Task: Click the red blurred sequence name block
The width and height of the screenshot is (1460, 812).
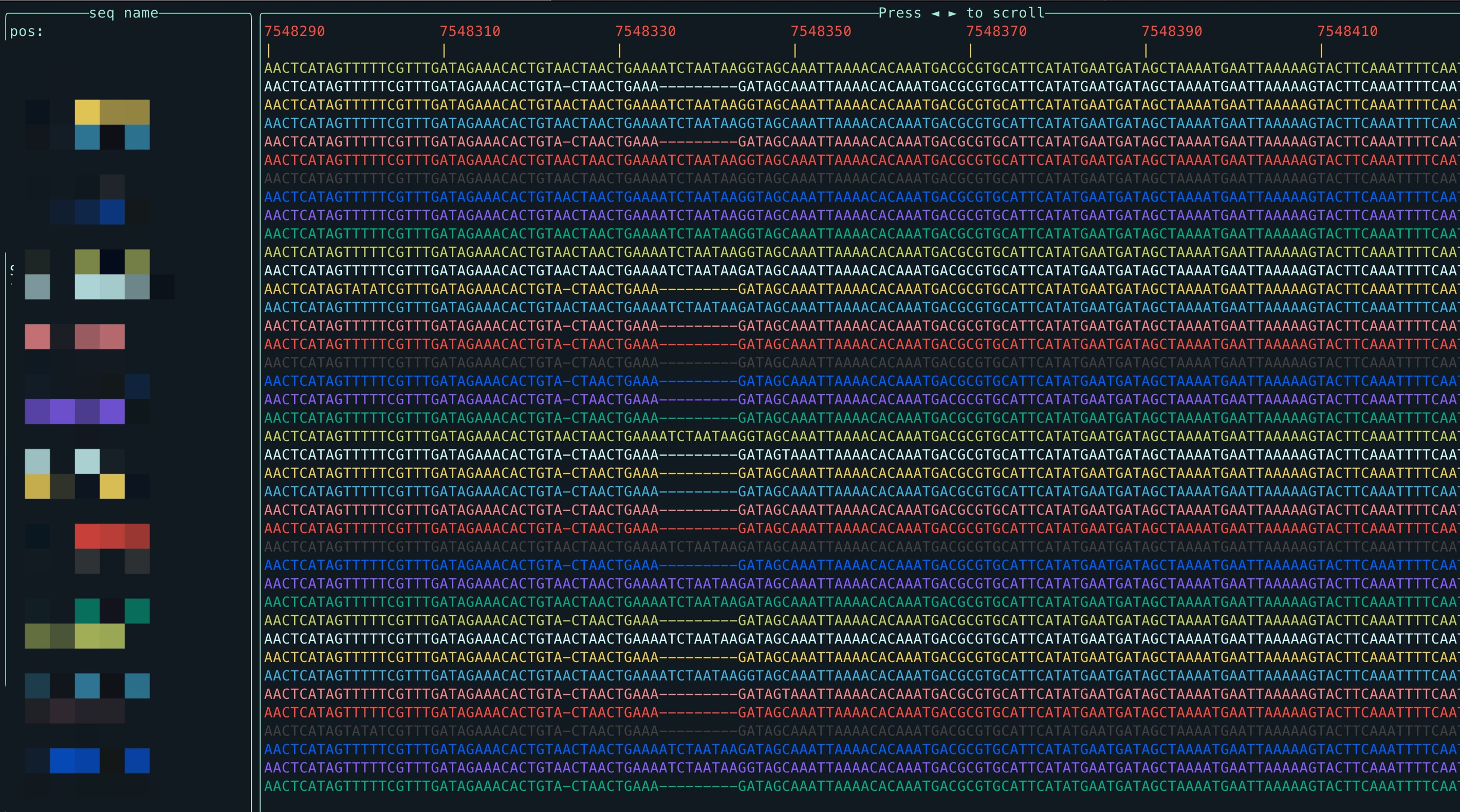Action: point(112,536)
